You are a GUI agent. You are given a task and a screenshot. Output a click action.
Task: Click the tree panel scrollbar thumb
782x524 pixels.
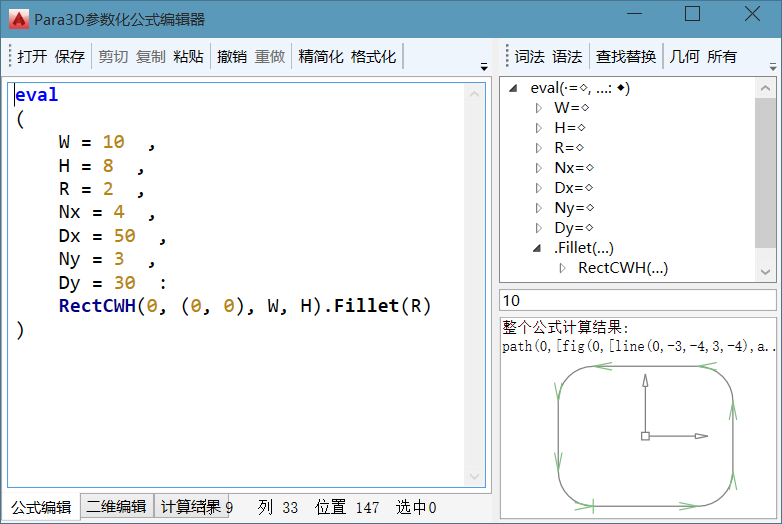click(765, 173)
